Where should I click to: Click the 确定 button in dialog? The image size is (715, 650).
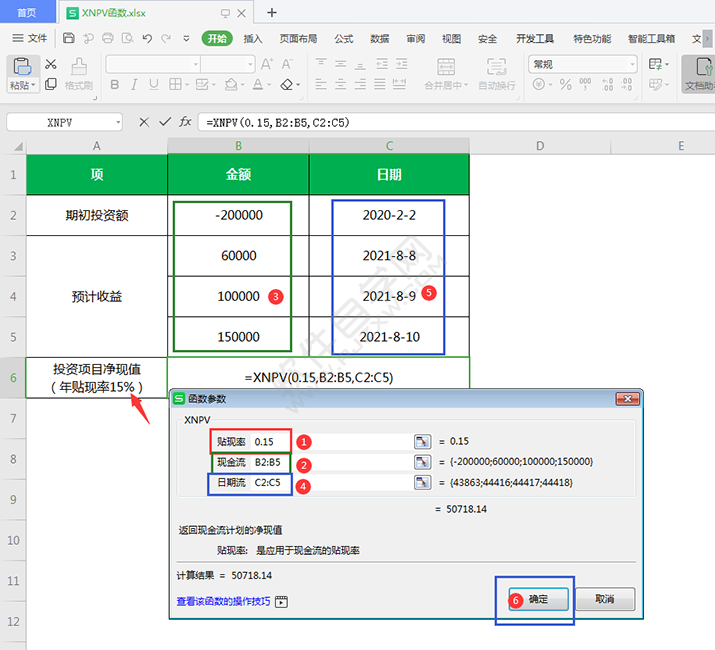pos(539,599)
